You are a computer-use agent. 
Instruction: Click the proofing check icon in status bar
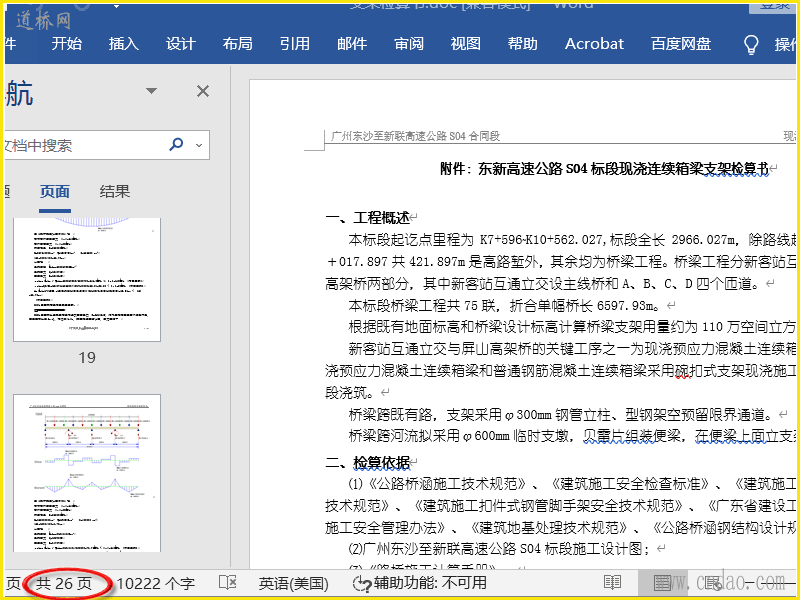pos(228,583)
